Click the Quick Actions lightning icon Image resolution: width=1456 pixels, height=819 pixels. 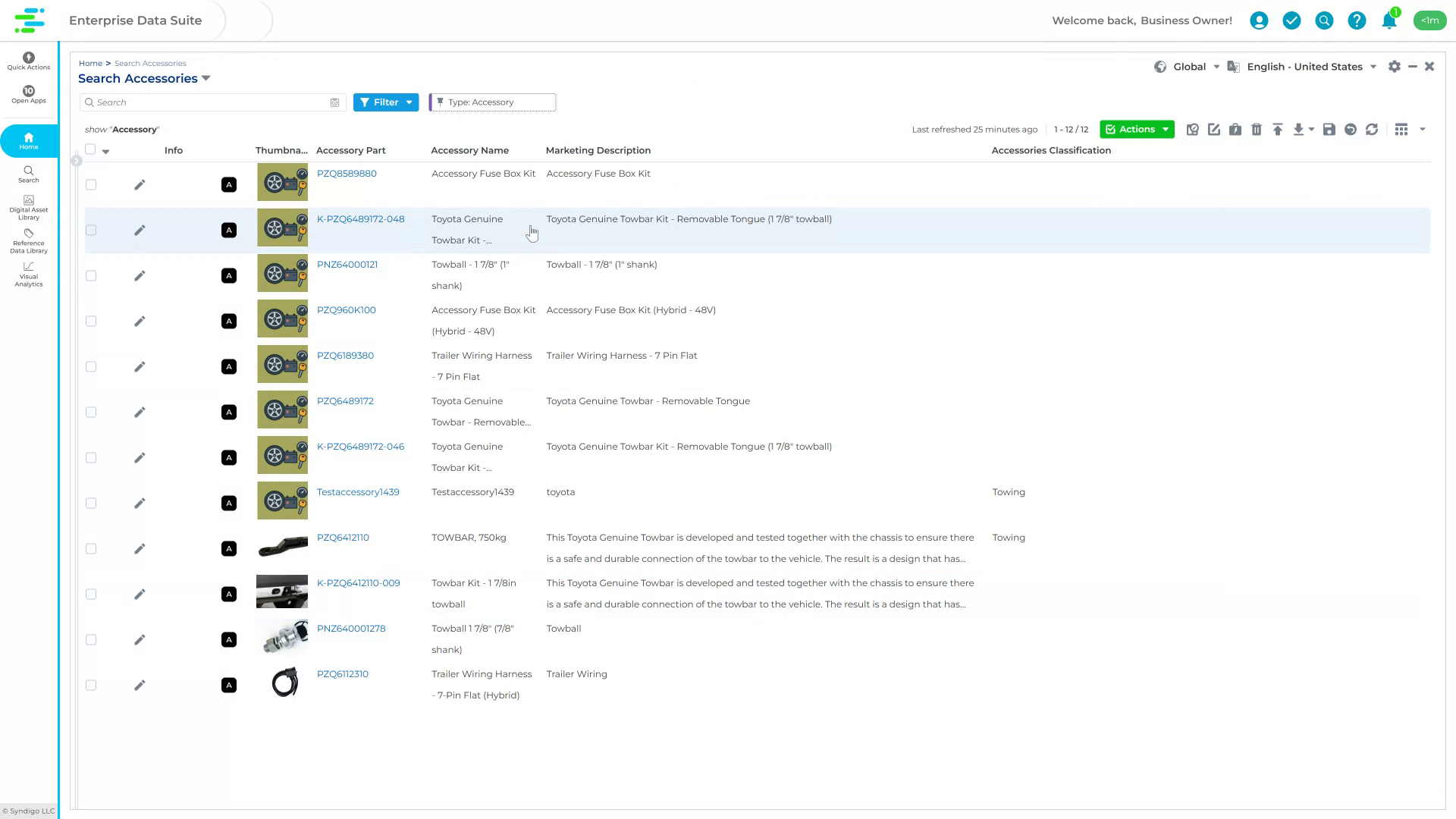28,57
